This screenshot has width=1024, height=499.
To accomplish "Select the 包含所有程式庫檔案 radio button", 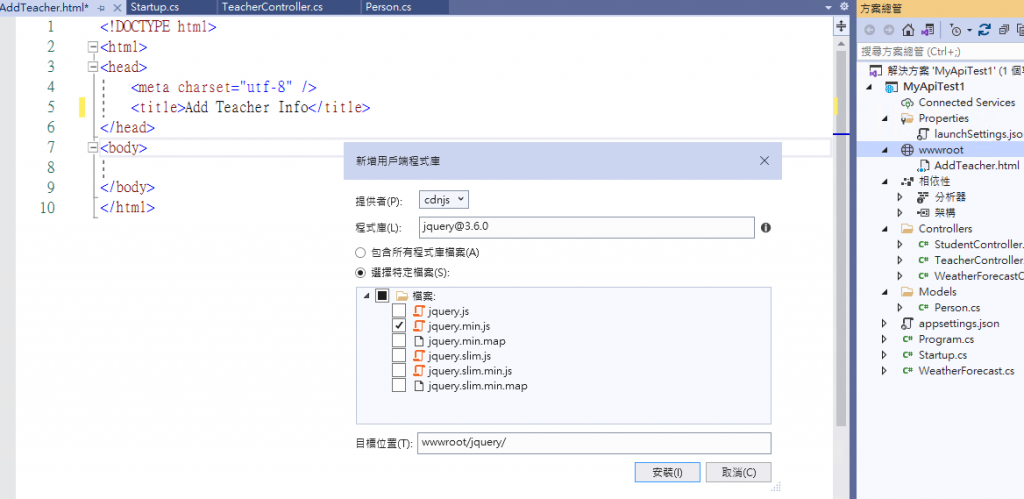I will click(x=360, y=252).
